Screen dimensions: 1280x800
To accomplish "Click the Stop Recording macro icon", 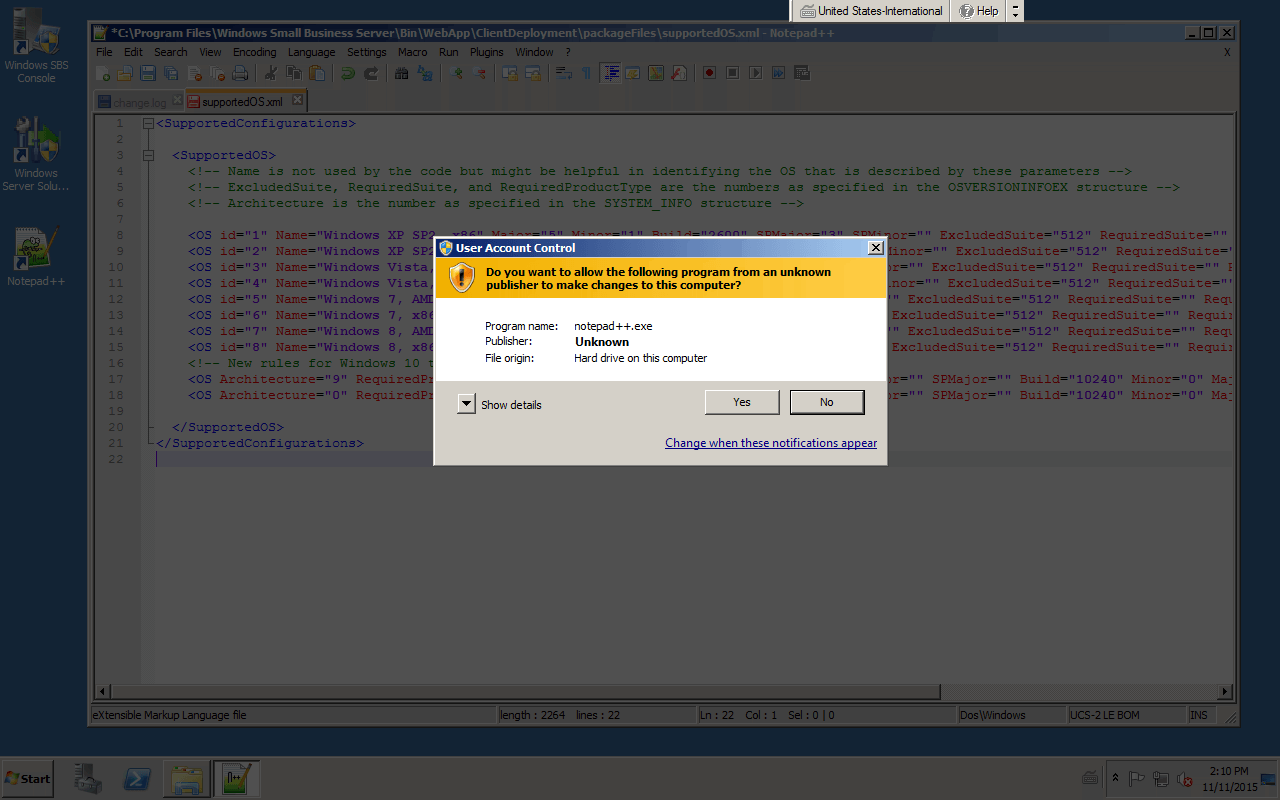I will (x=732, y=73).
